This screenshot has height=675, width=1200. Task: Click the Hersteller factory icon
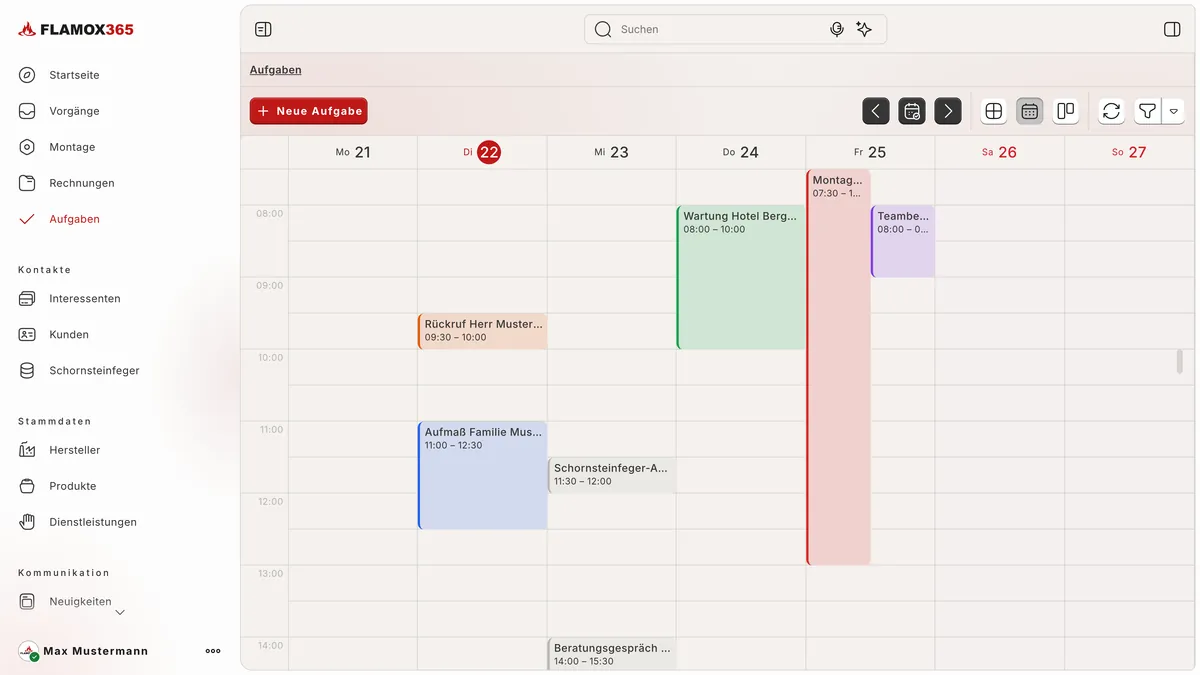[x=27, y=450]
